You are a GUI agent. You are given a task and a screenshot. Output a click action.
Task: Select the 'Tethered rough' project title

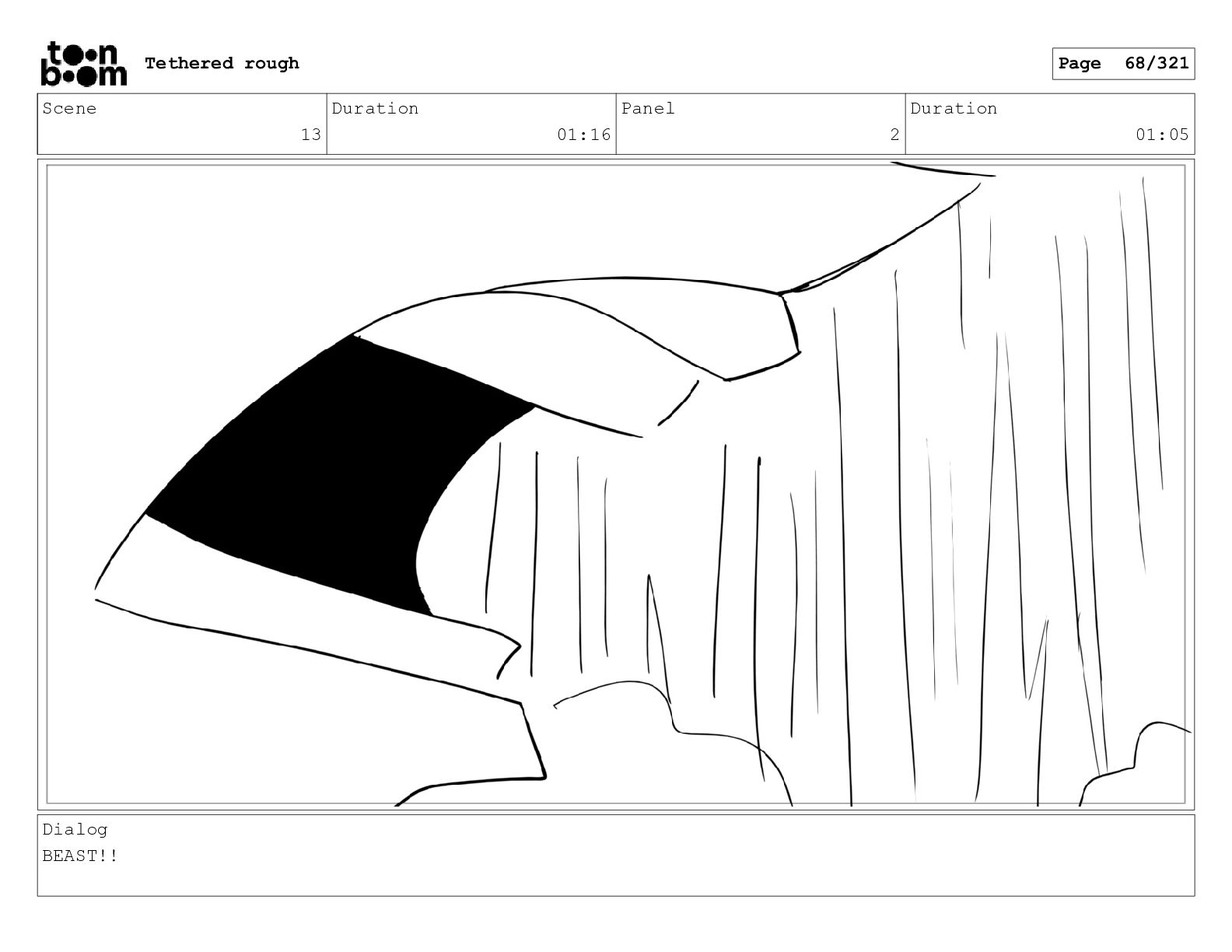coord(222,64)
